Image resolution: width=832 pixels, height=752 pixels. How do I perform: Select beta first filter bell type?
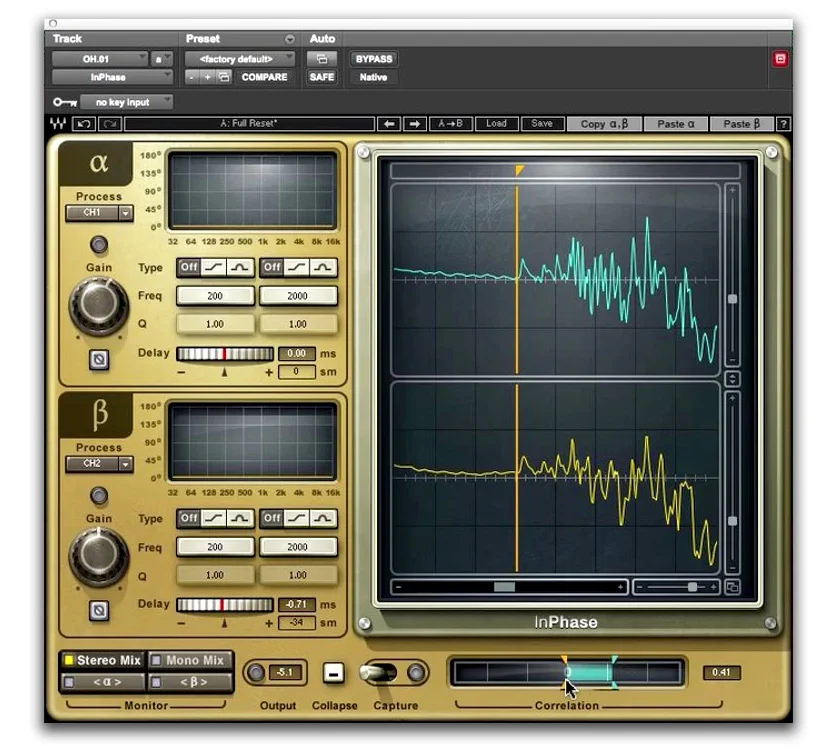pyautogui.click(x=240, y=518)
